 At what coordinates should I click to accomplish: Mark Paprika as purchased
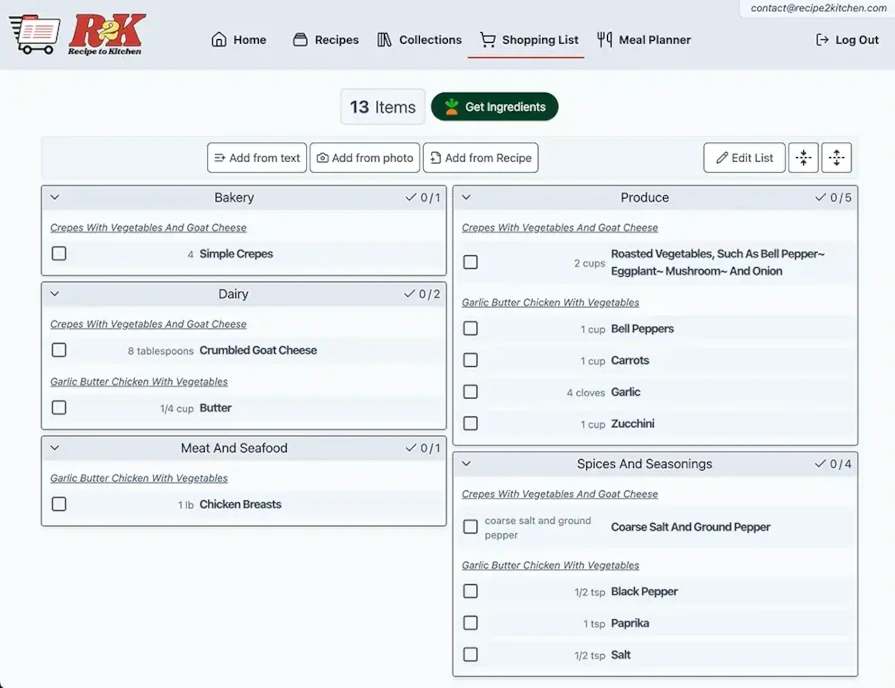tap(470, 623)
